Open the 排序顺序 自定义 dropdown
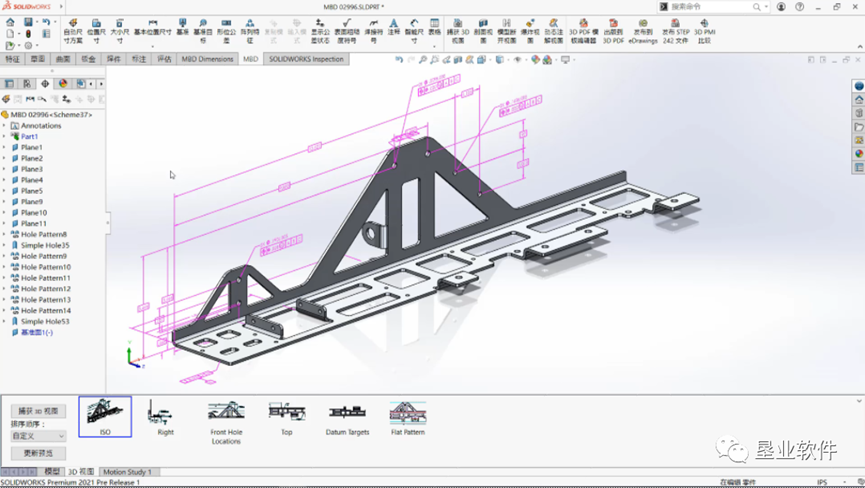 [38, 436]
